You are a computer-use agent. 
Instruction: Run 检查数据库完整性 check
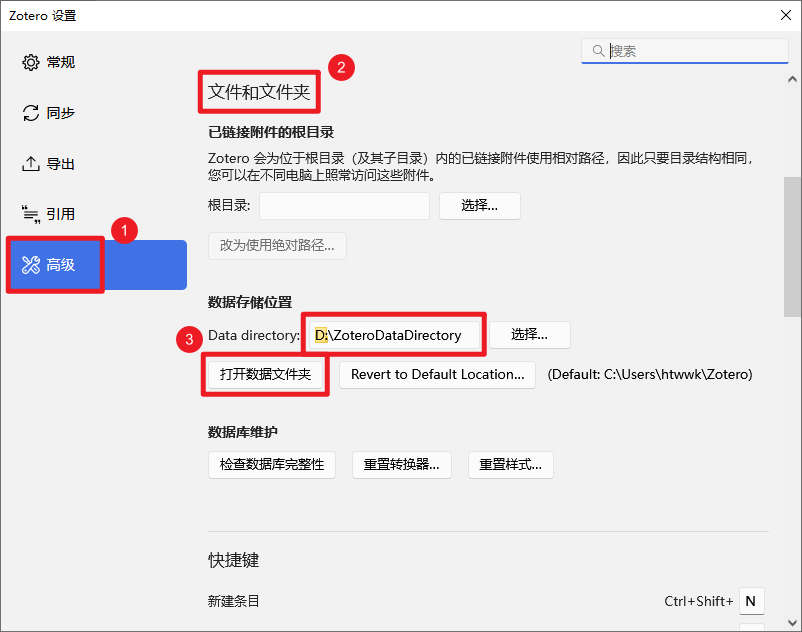coord(271,465)
